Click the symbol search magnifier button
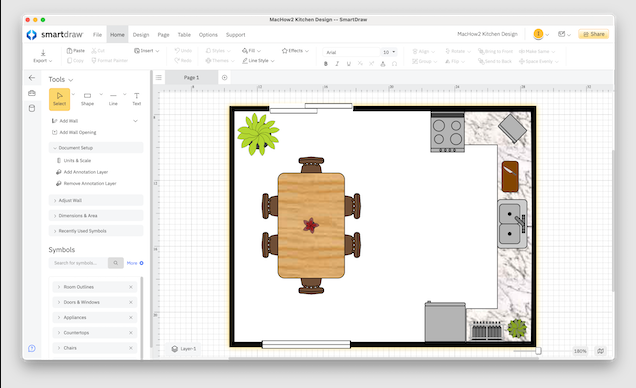This screenshot has height=388, width=636. (116, 263)
